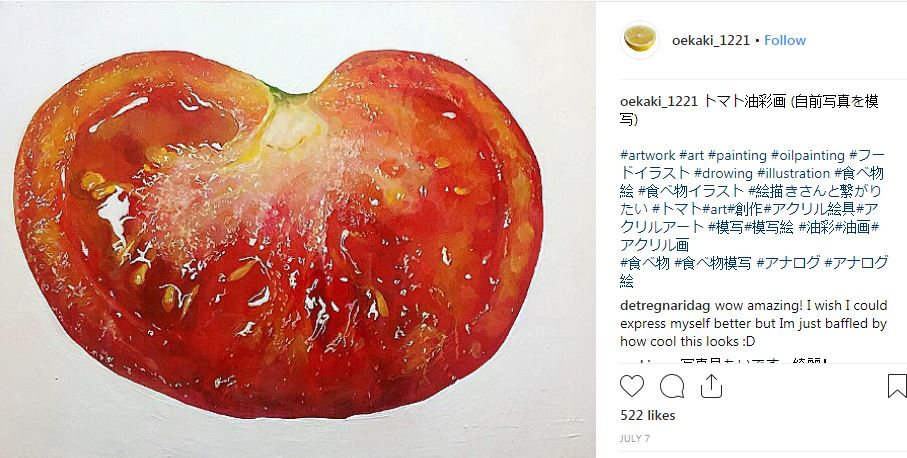This screenshot has width=907, height=458.
Task: Share the post with the upload arrow icon
Action: pos(711,386)
